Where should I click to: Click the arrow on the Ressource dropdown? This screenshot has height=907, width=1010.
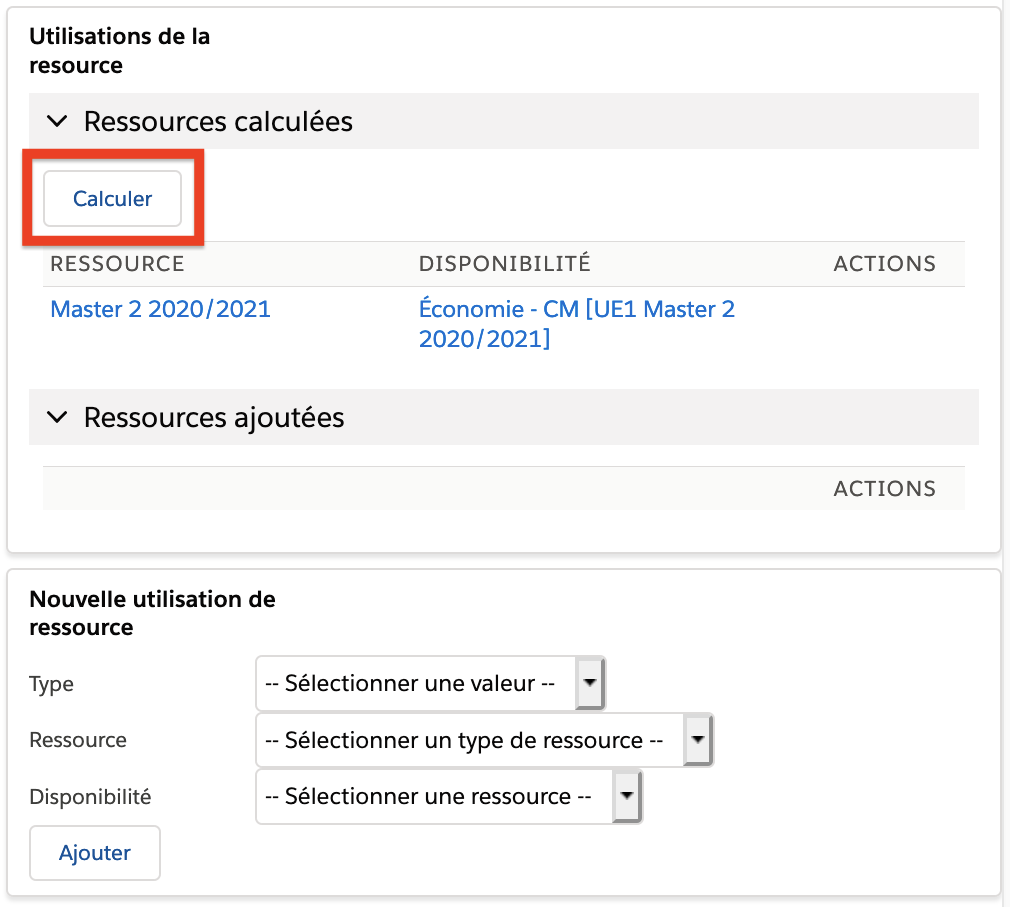[697, 741]
